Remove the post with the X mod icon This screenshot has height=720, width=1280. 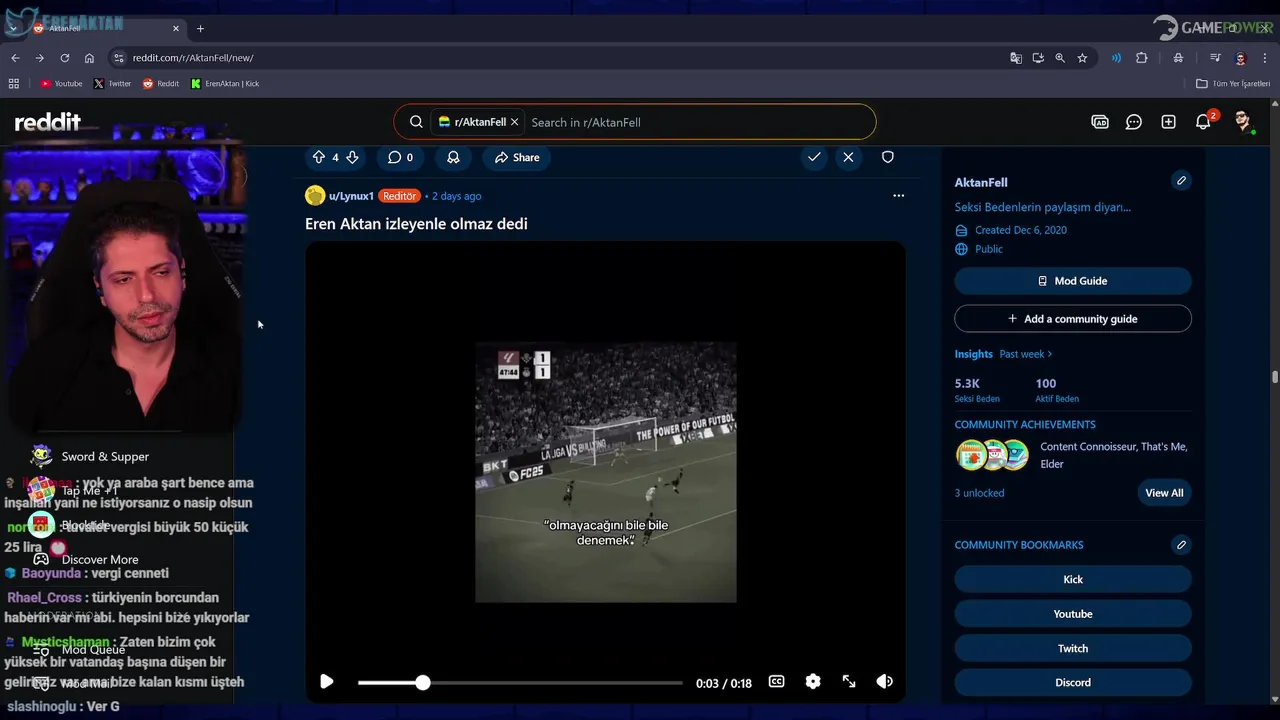(x=848, y=157)
